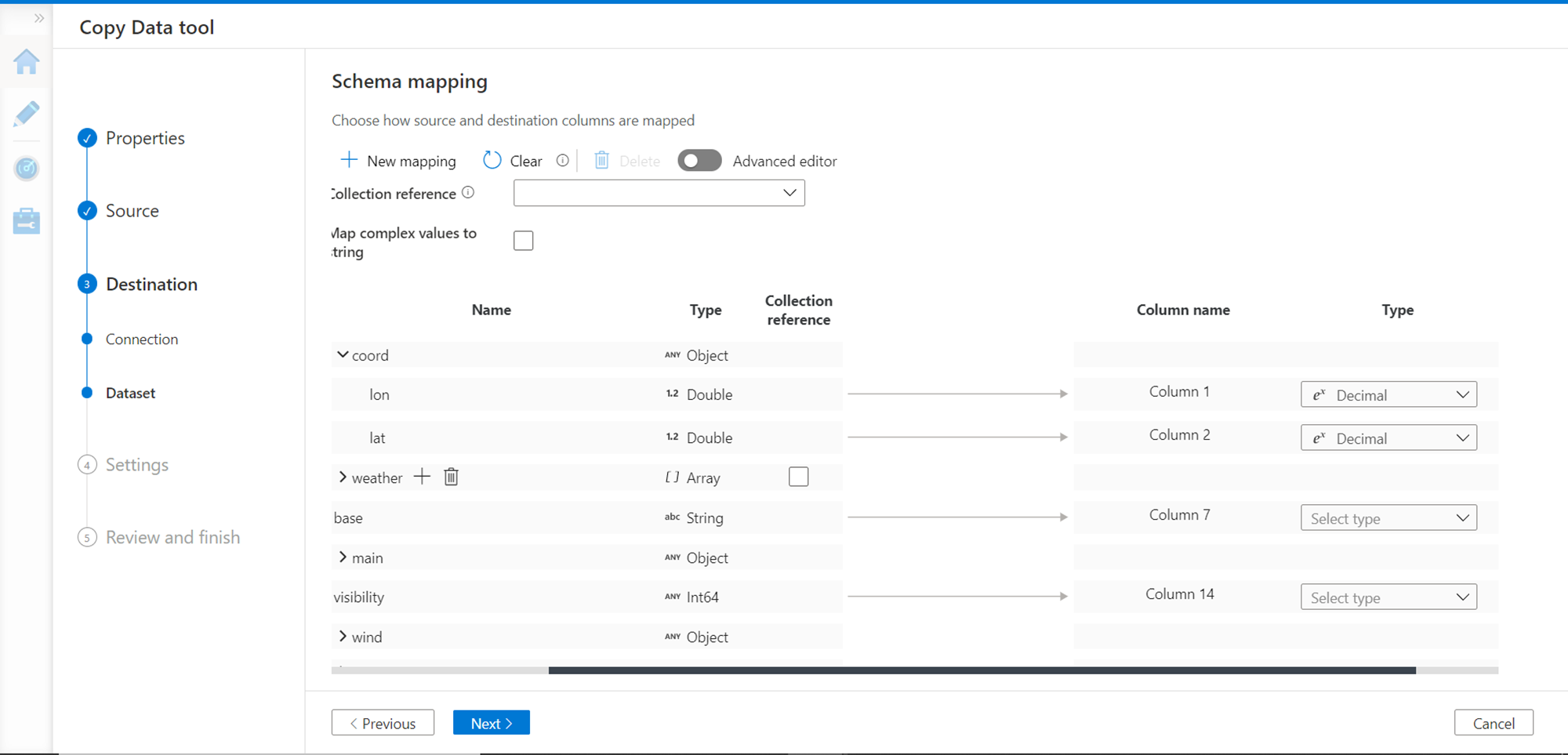The width and height of the screenshot is (1568, 755).
Task: Tick the weather collection reference checkbox
Action: coord(798,477)
